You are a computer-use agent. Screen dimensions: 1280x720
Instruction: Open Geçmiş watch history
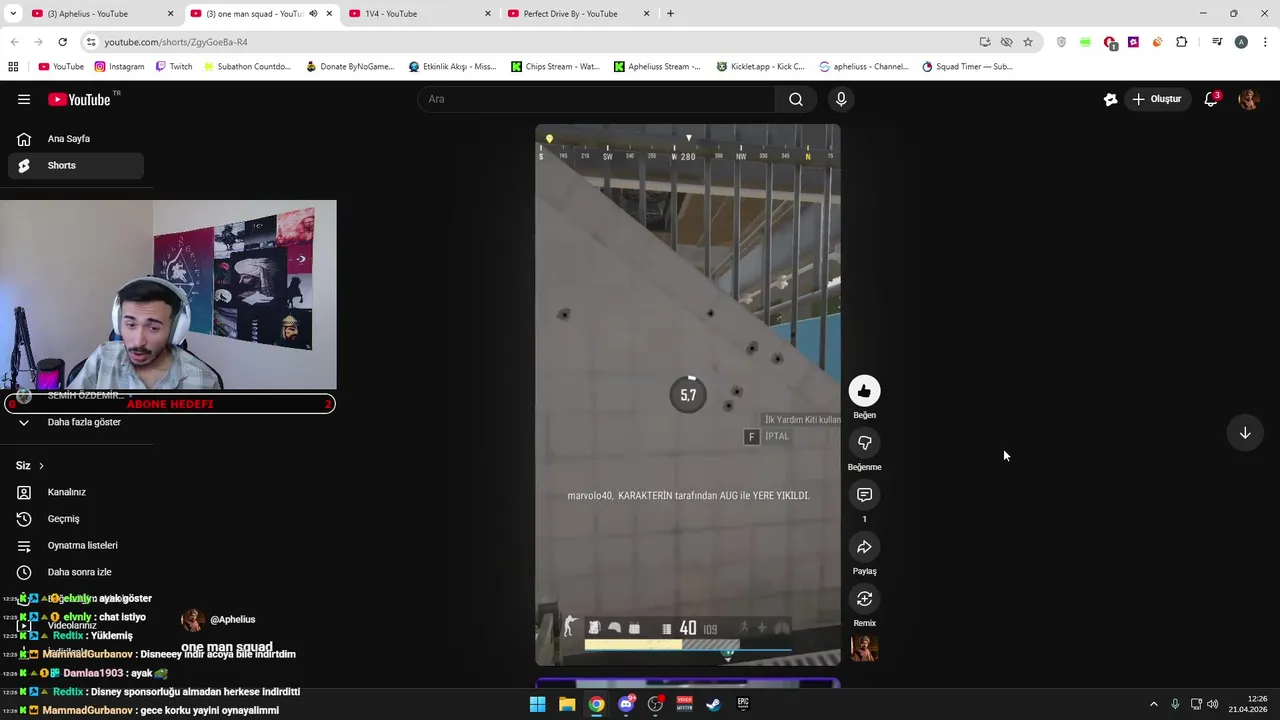(76, 519)
